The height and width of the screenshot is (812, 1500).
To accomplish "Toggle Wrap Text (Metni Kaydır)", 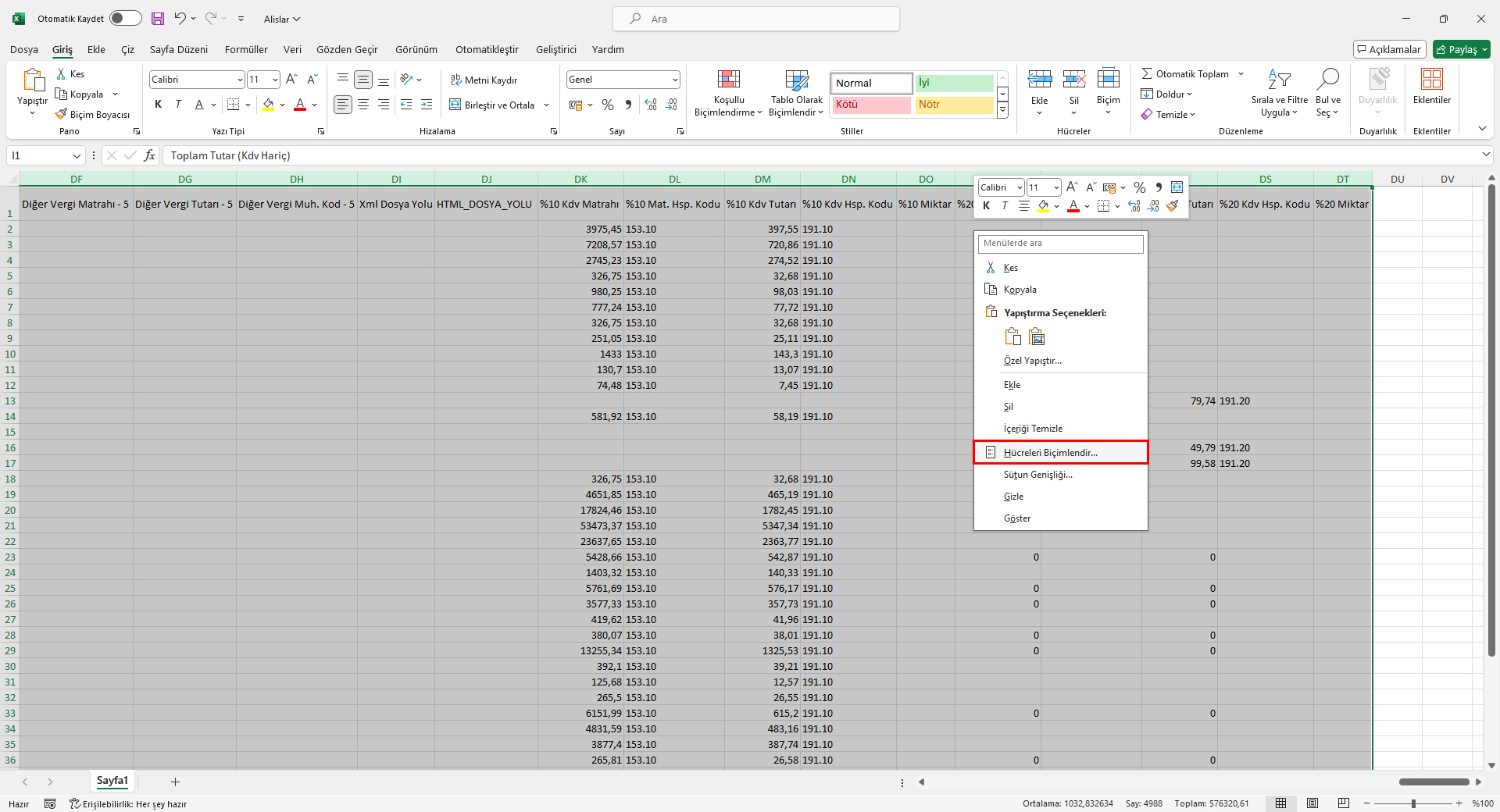I will pos(484,80).
